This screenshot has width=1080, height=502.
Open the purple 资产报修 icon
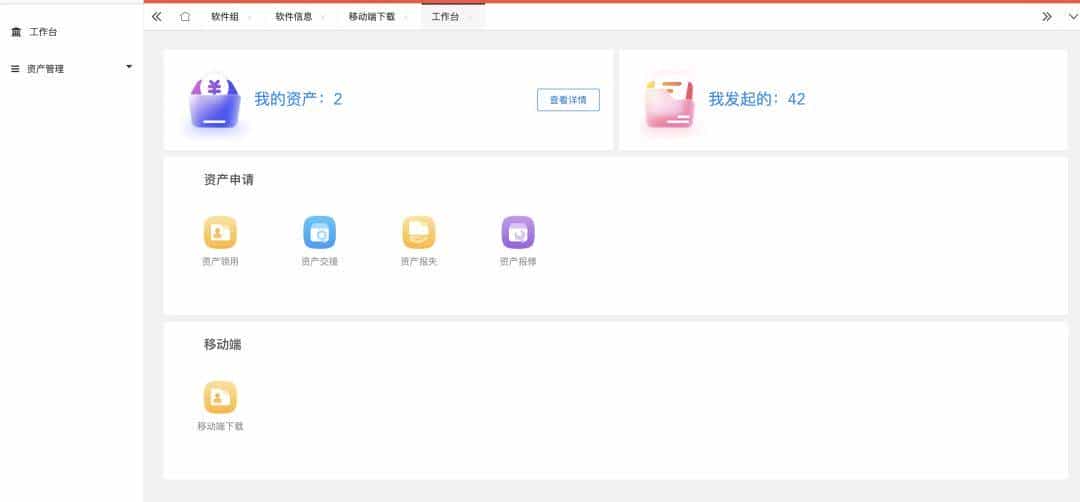518,232
